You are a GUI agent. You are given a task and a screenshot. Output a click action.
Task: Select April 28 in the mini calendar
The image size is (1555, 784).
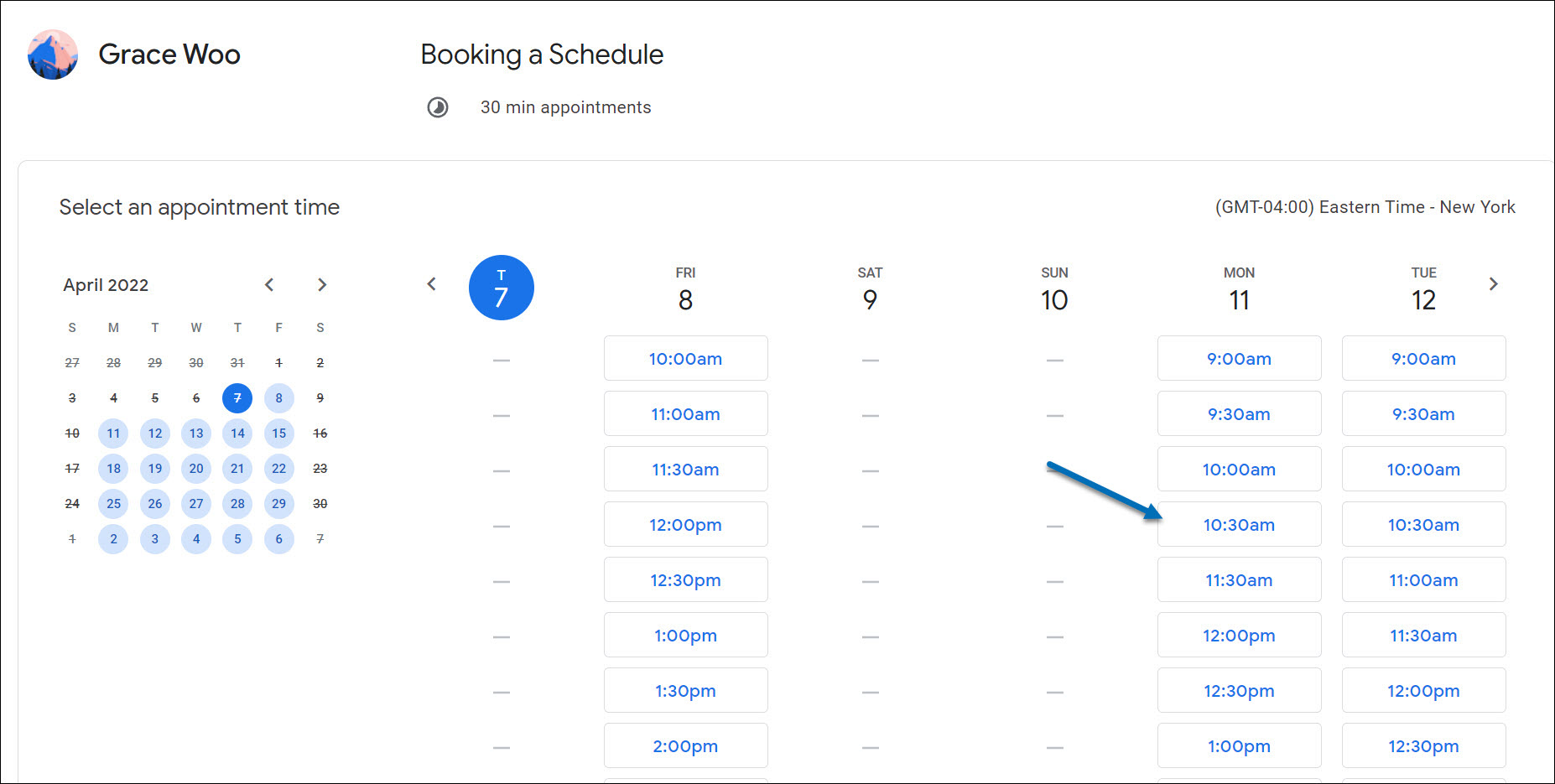[x=237, y=504]
